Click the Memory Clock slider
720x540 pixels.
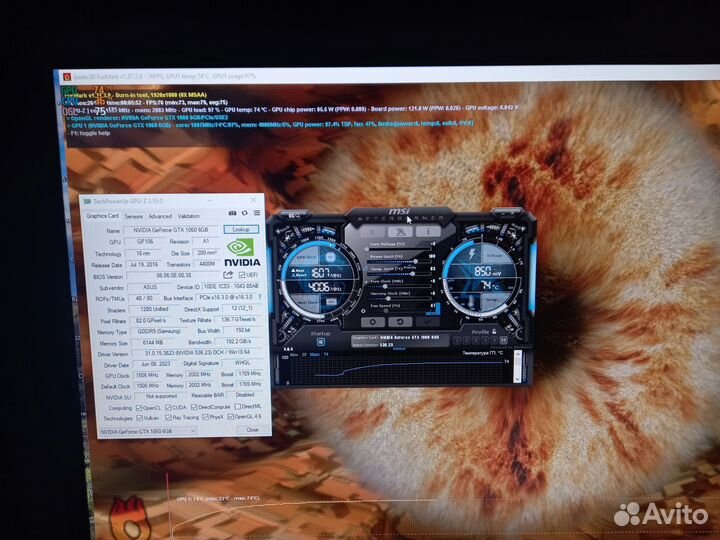pyautogui.click(x=400, y=298)
